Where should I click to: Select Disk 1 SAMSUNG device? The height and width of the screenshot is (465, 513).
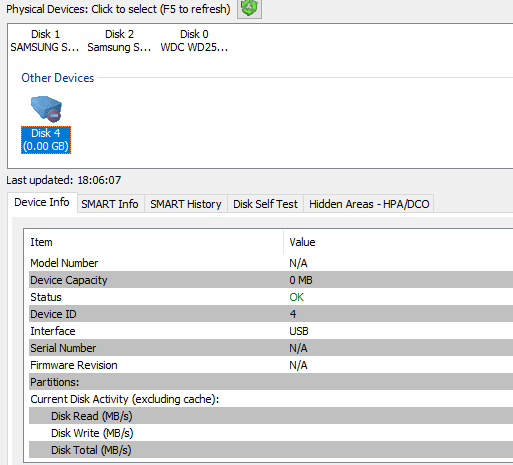[45, 41]
